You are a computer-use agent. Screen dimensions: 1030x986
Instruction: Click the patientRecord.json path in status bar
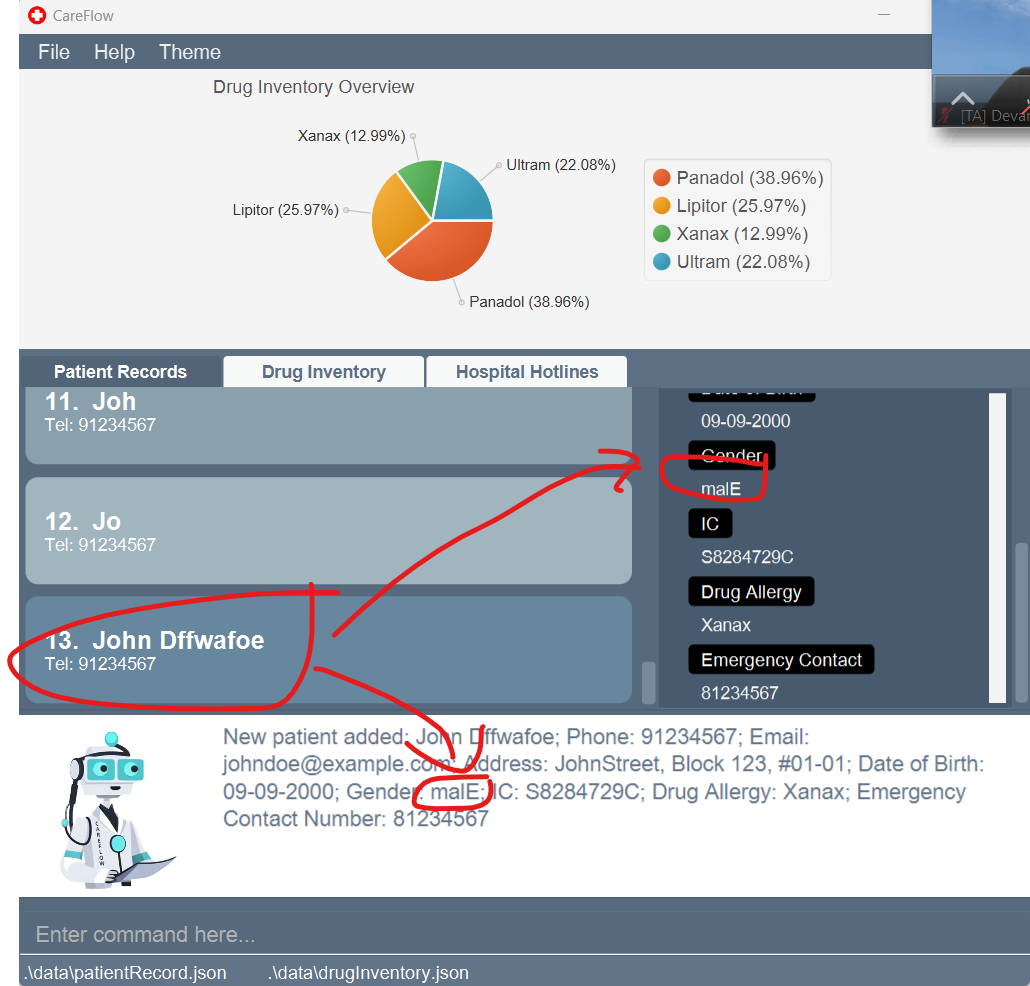pyautogui.click(x=125, y=972)
